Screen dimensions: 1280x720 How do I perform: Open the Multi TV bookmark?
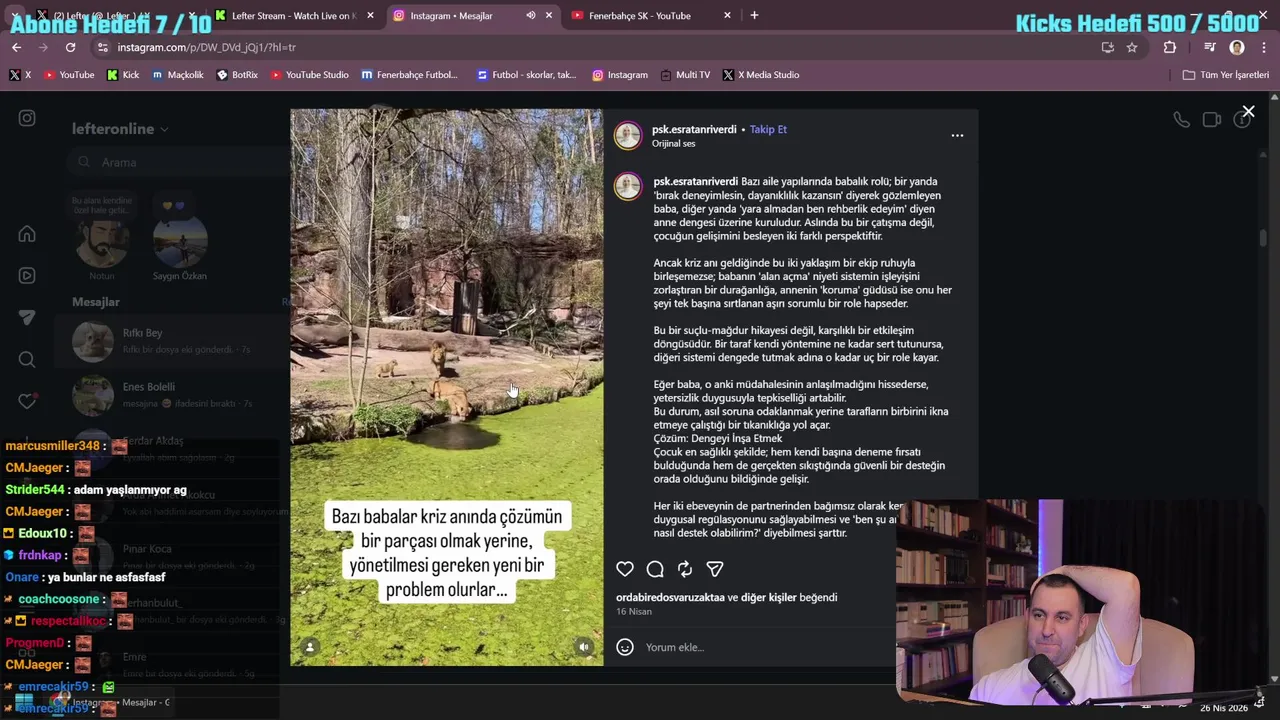[684, 75]
